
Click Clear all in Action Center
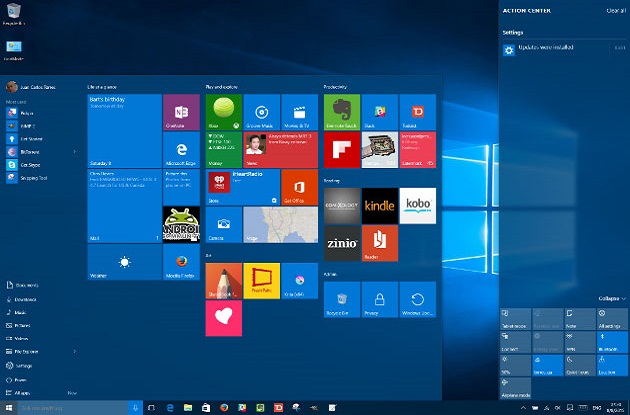tap(616, 9)
